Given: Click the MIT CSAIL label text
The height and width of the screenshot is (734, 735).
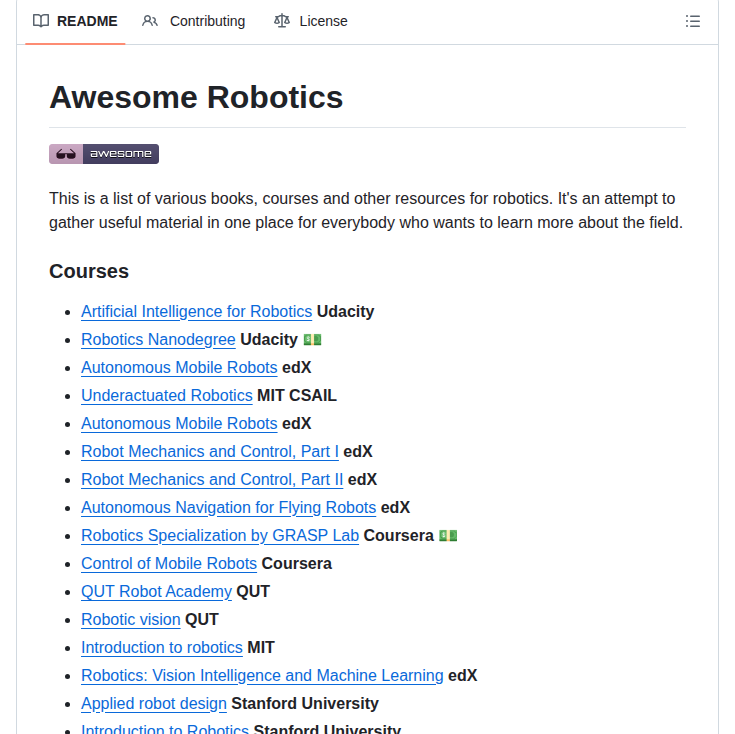Looking at the screenshot, I should tap(297, 395).
